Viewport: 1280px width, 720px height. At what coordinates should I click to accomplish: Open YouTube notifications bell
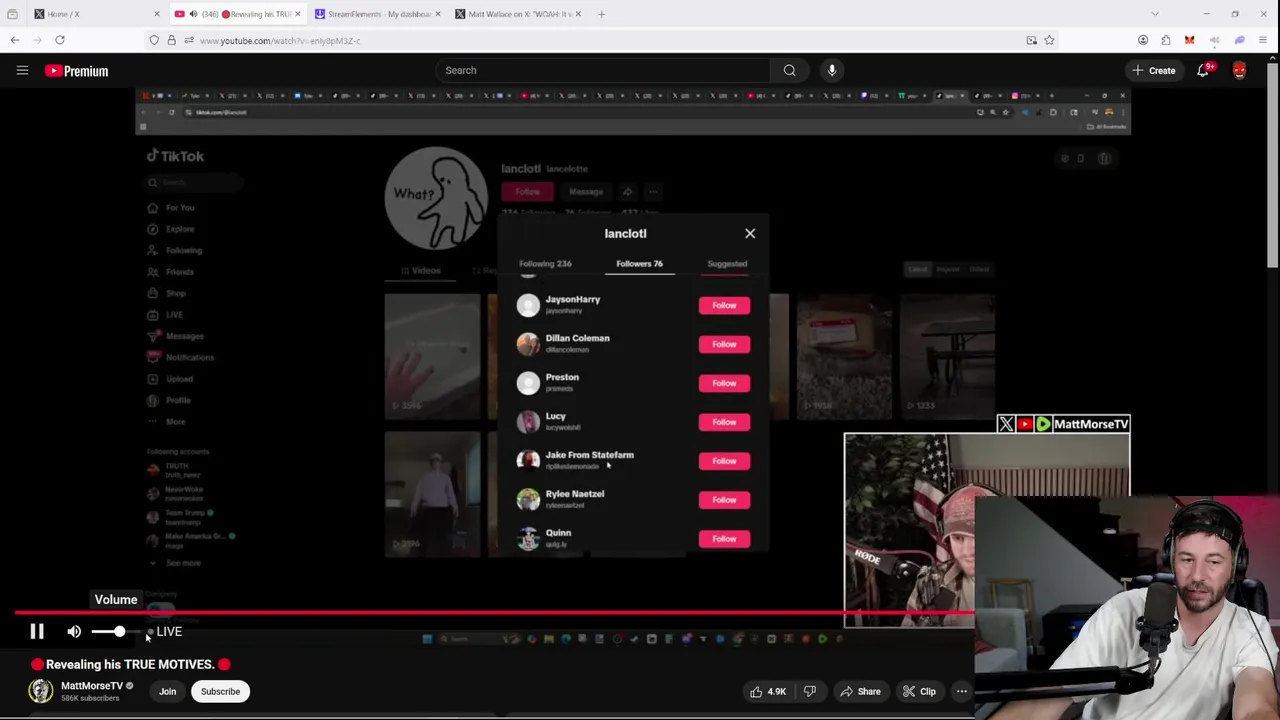[x=1203, y=70]
